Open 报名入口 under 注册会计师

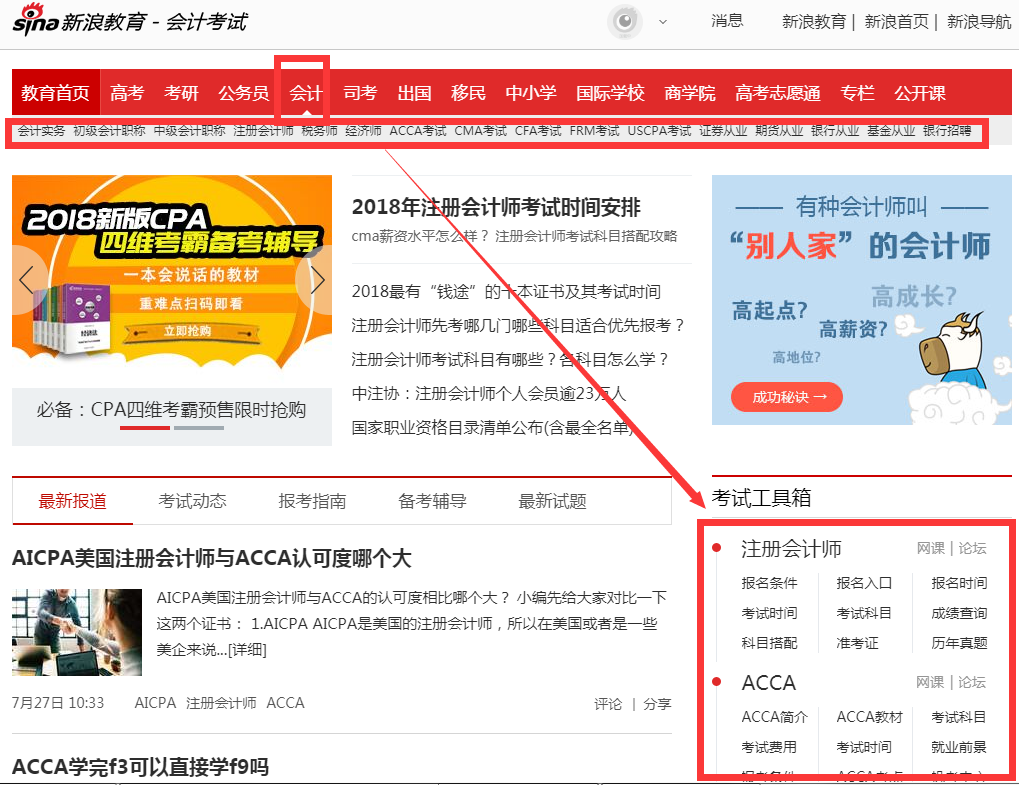864,583
